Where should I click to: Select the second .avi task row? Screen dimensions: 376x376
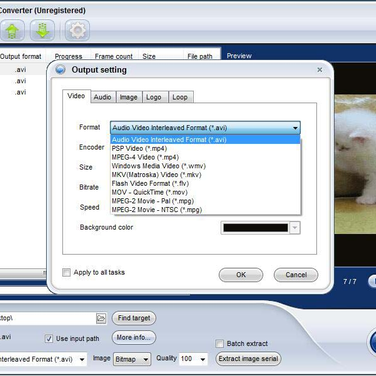(x=23, y=81)
